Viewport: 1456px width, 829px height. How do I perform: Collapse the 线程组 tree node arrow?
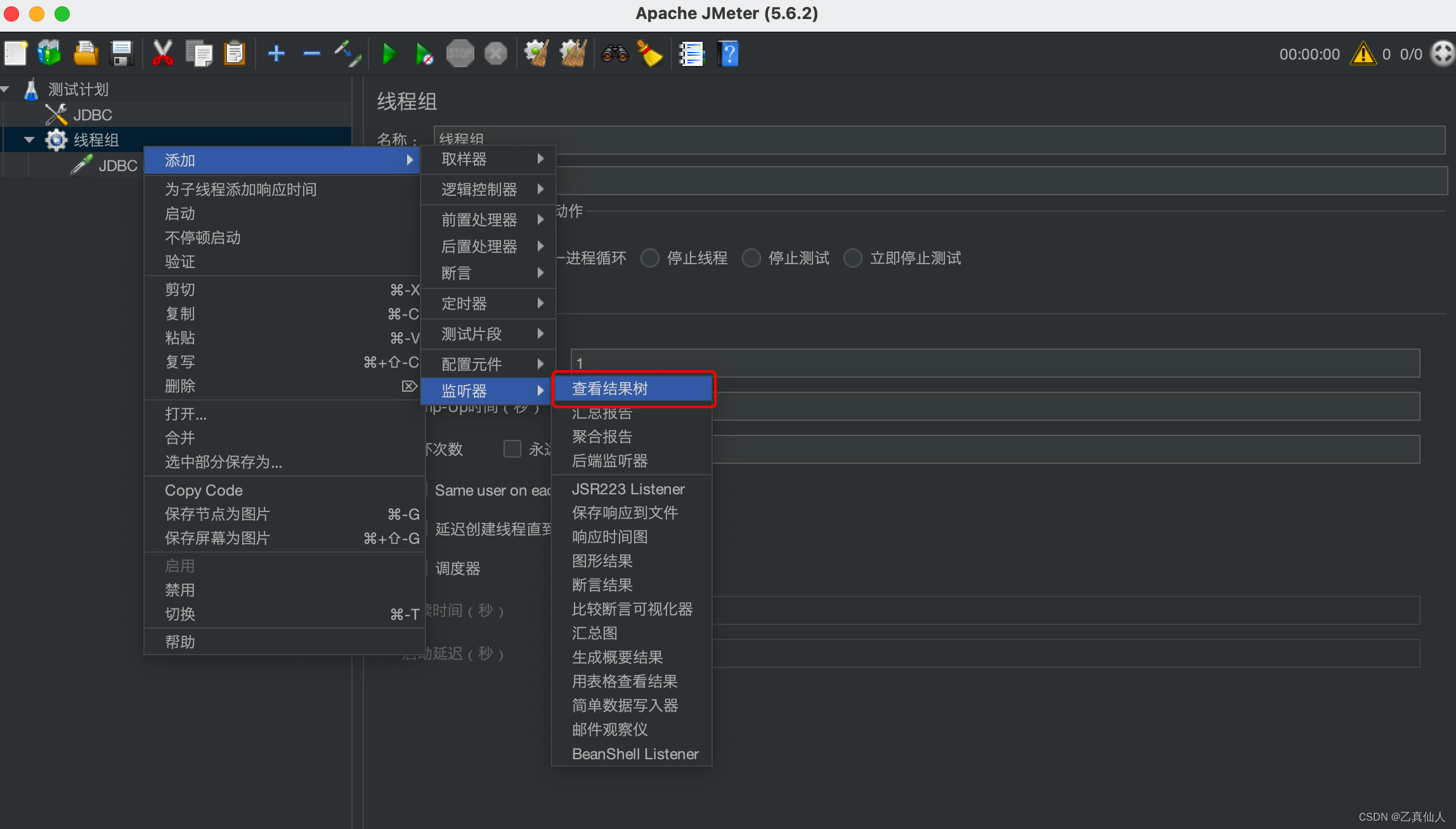click(x=29, y=140)
